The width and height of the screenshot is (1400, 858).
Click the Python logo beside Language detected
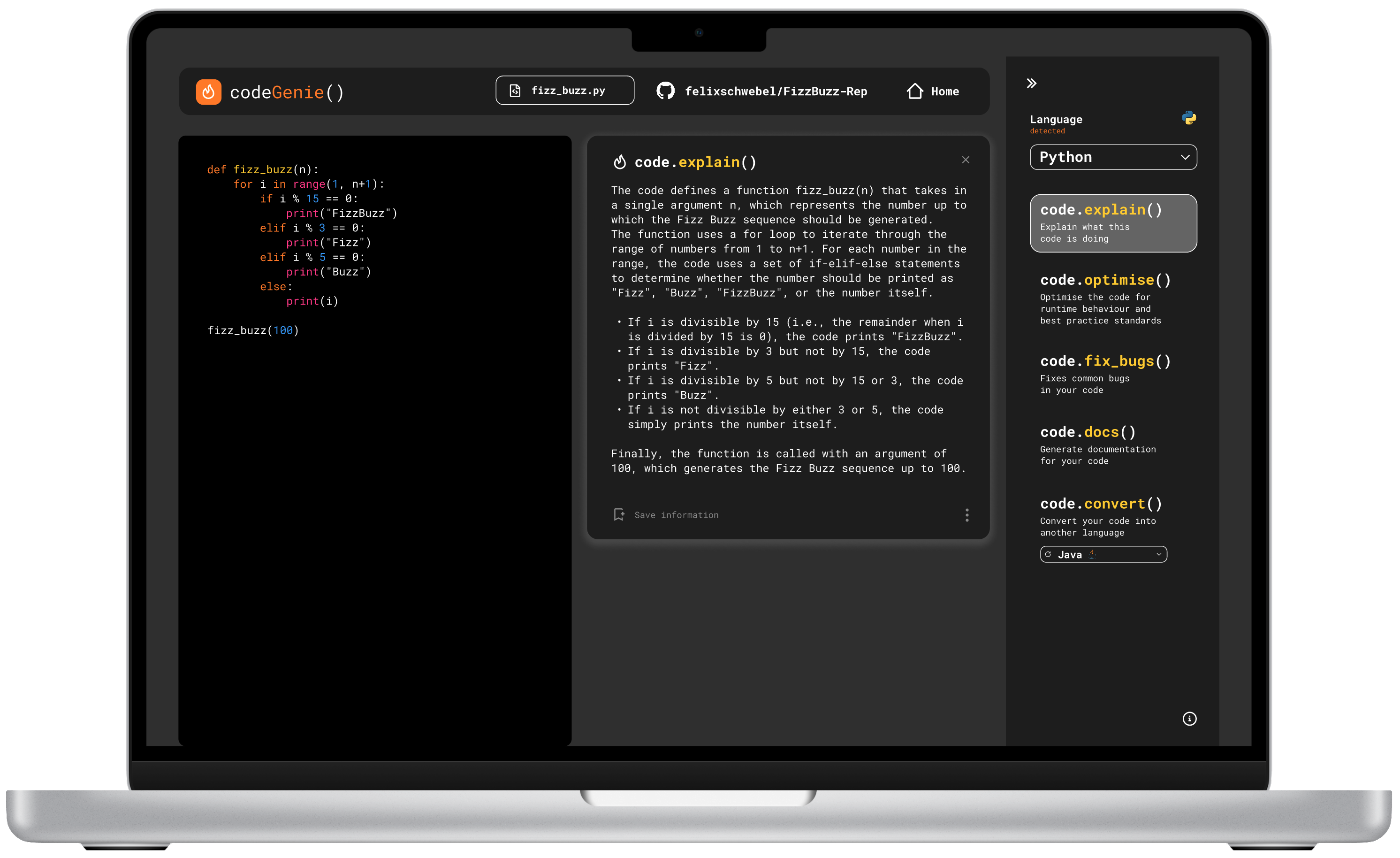tap(1190, 118)
